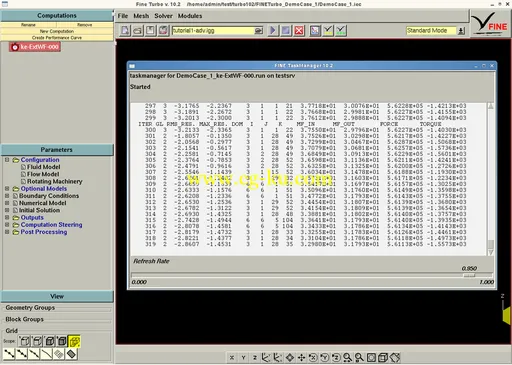Viewport: 512px width, 365px height.
Task: Click the open project folder icon
Action: [138, 31]
